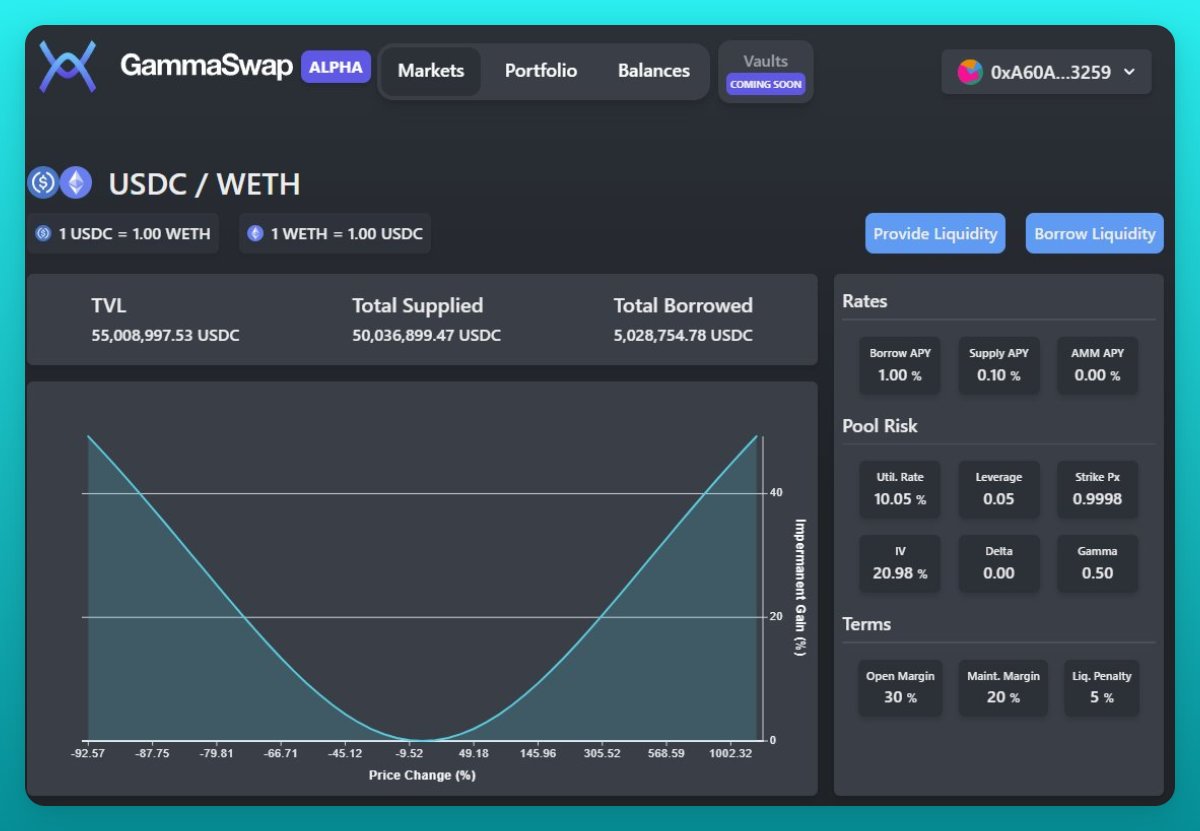The image size is (1200, 831).
Task: Go to the Balances tab
Action: click(x=654, y=71)
